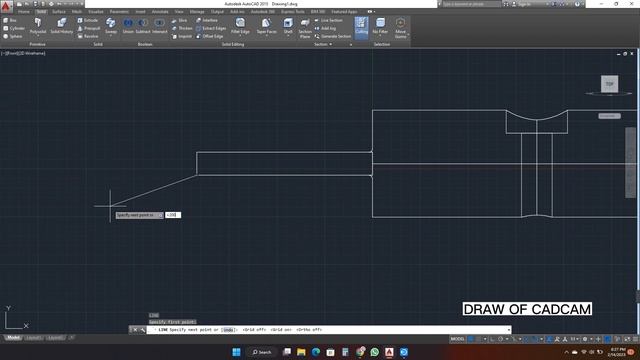Select the Live Section tool
Viewport: 640px width, 360px height.
click(329, 20)
